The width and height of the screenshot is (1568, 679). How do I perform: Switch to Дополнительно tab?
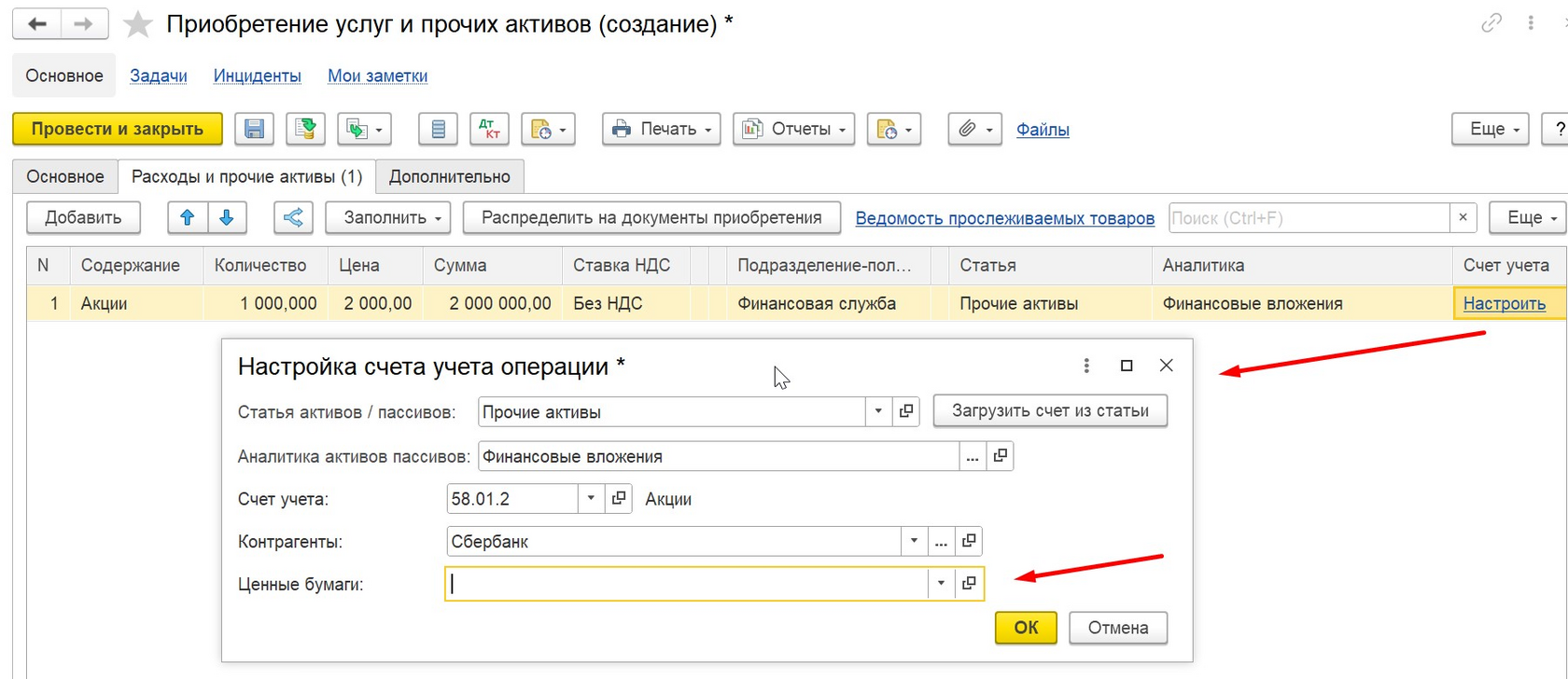[450, 176]
